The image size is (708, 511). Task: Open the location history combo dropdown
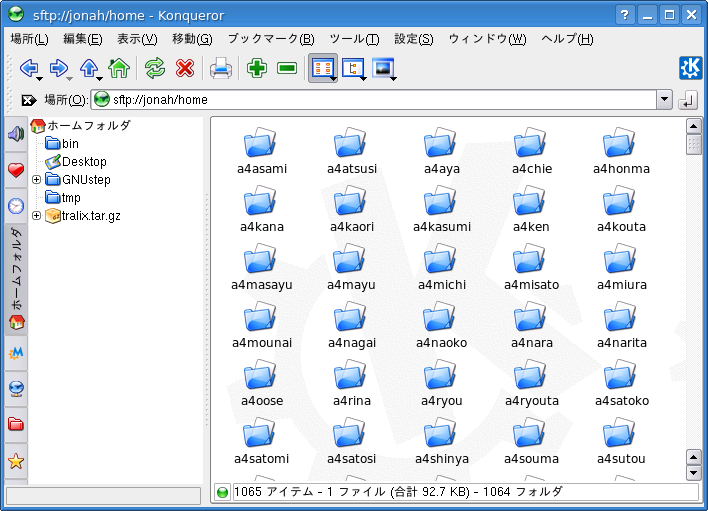click(664, 99)
